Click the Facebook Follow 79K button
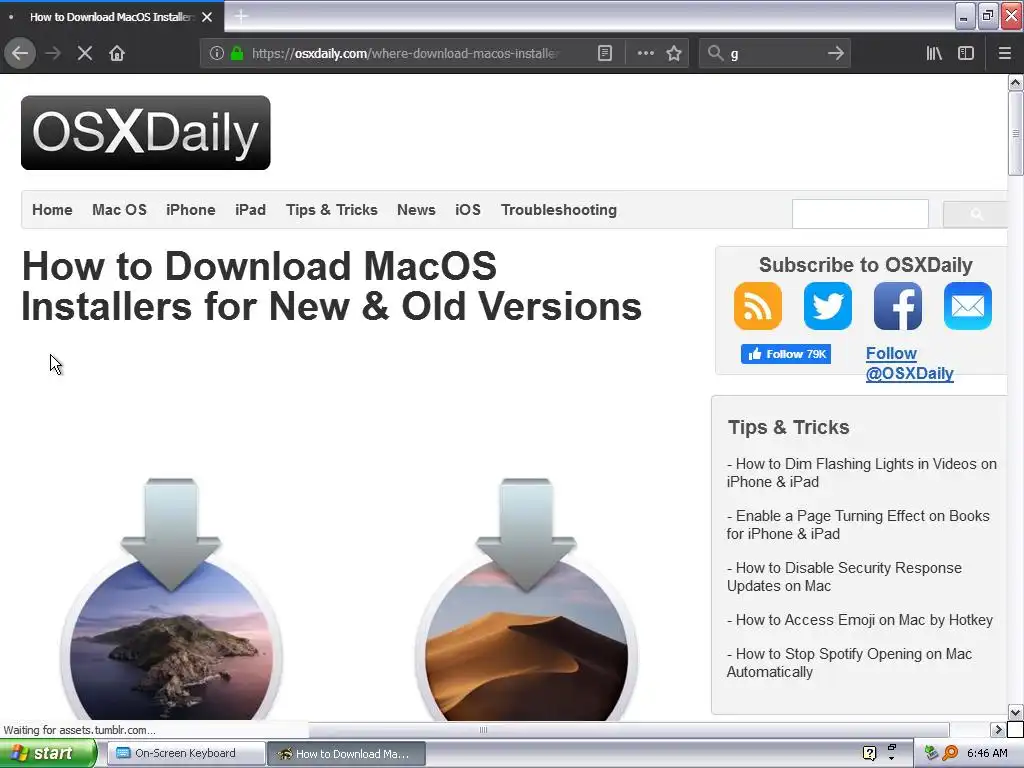 (786, 354)
